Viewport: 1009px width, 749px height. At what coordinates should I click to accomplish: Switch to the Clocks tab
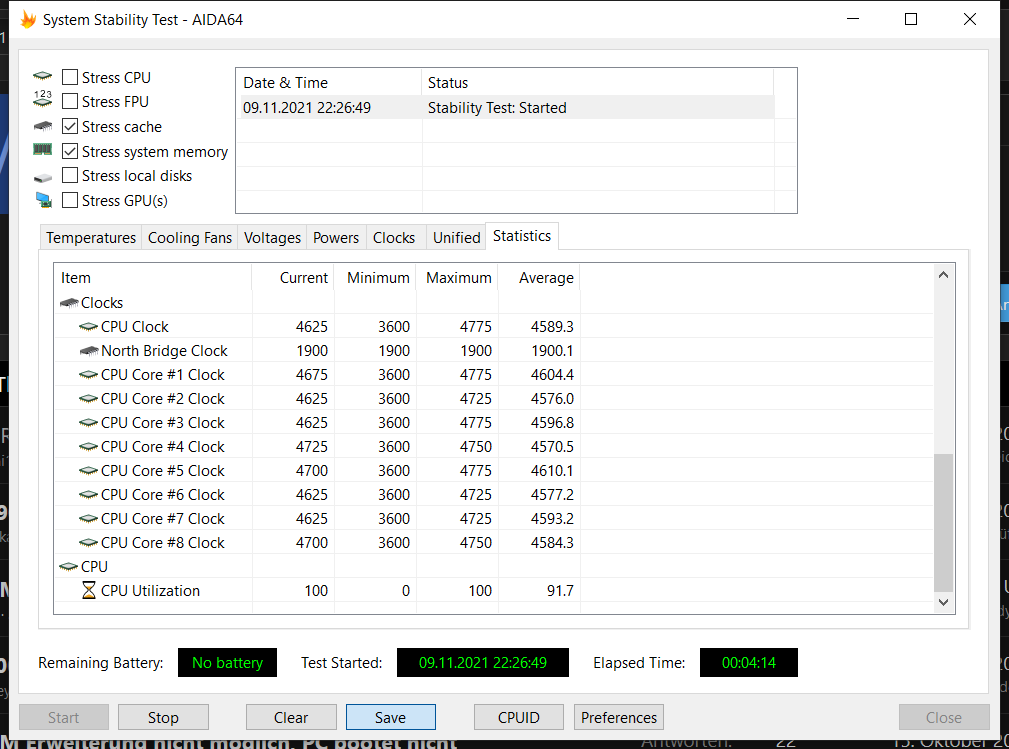coord(394,237)
